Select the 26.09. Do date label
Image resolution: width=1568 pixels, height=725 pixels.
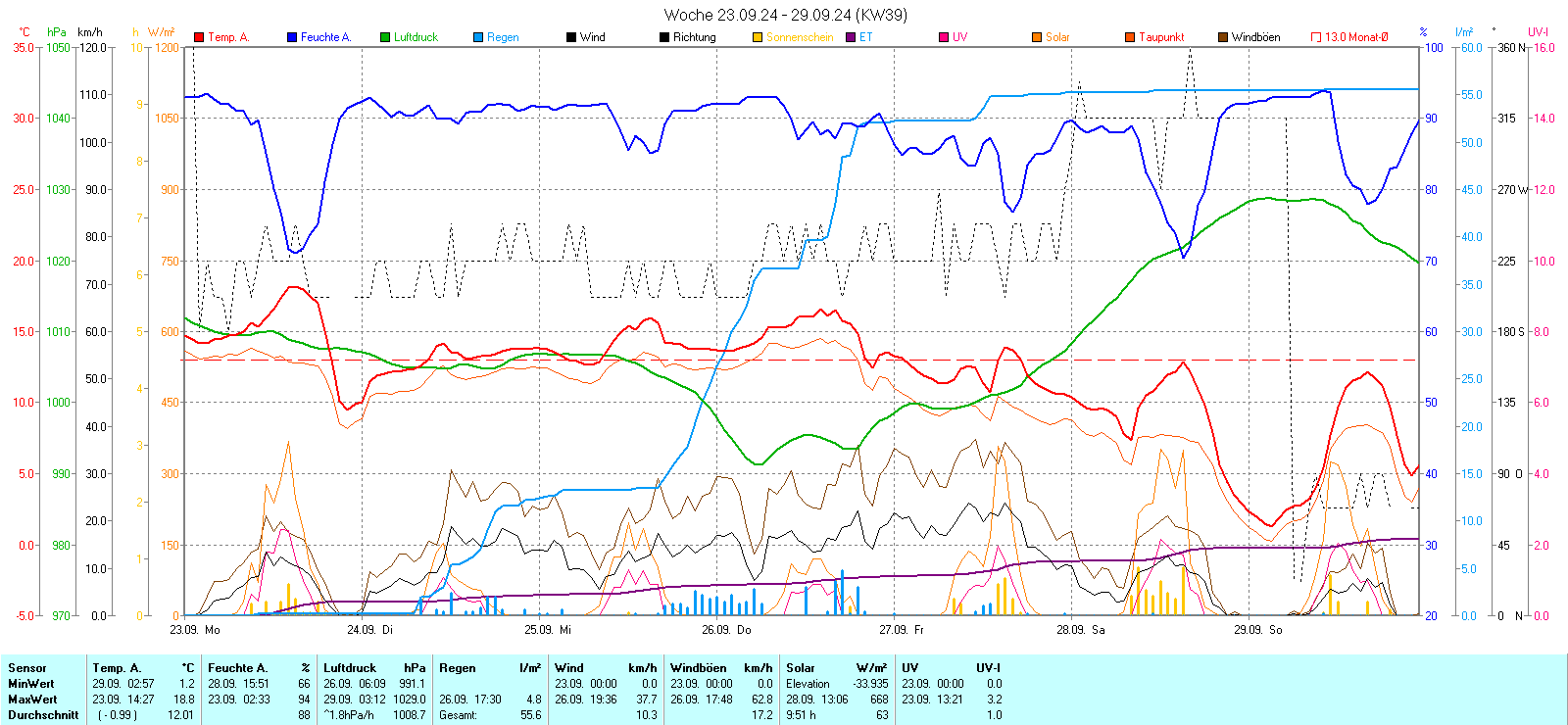(x=726, y=630)
